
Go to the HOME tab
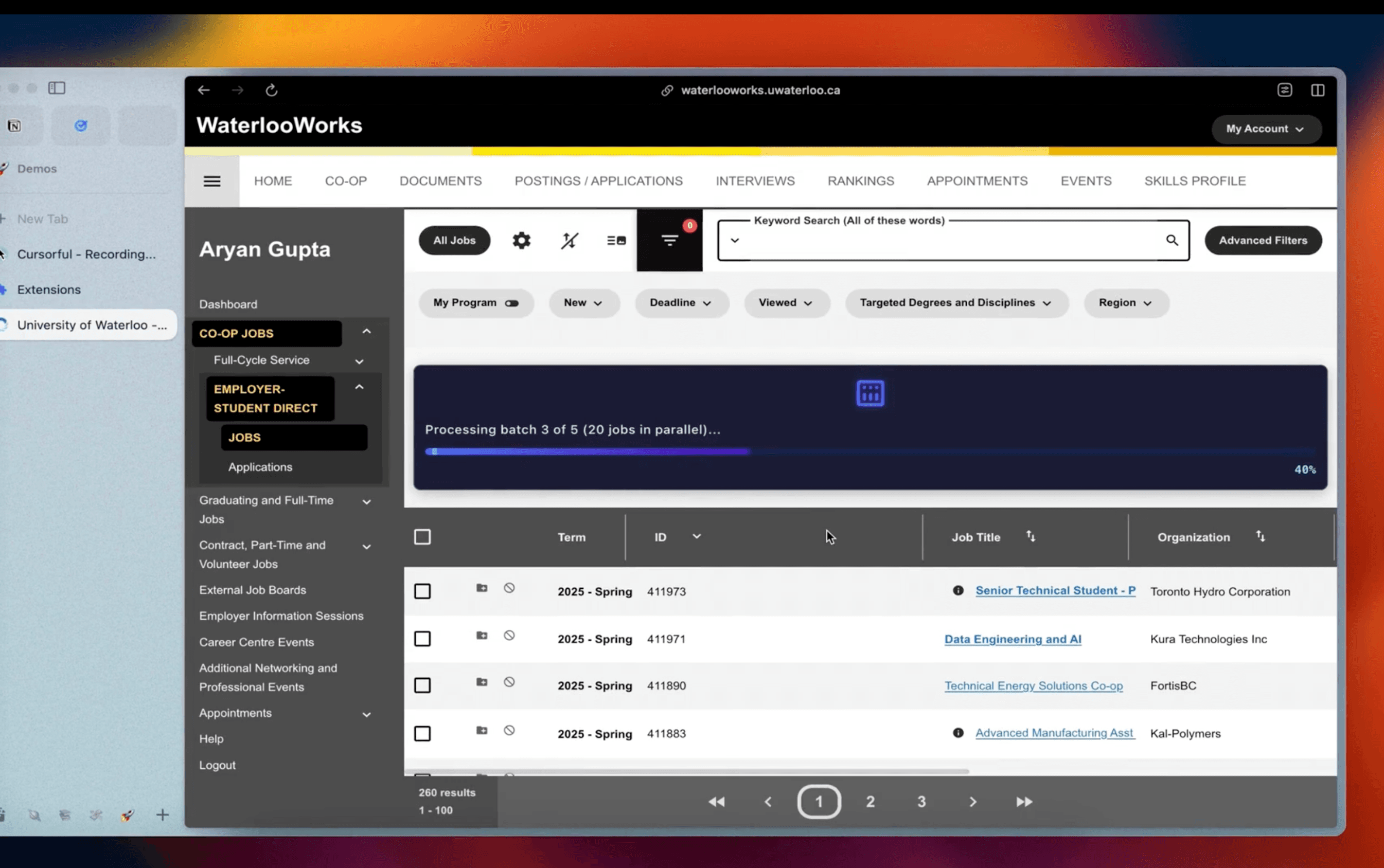tap(273, 182)
